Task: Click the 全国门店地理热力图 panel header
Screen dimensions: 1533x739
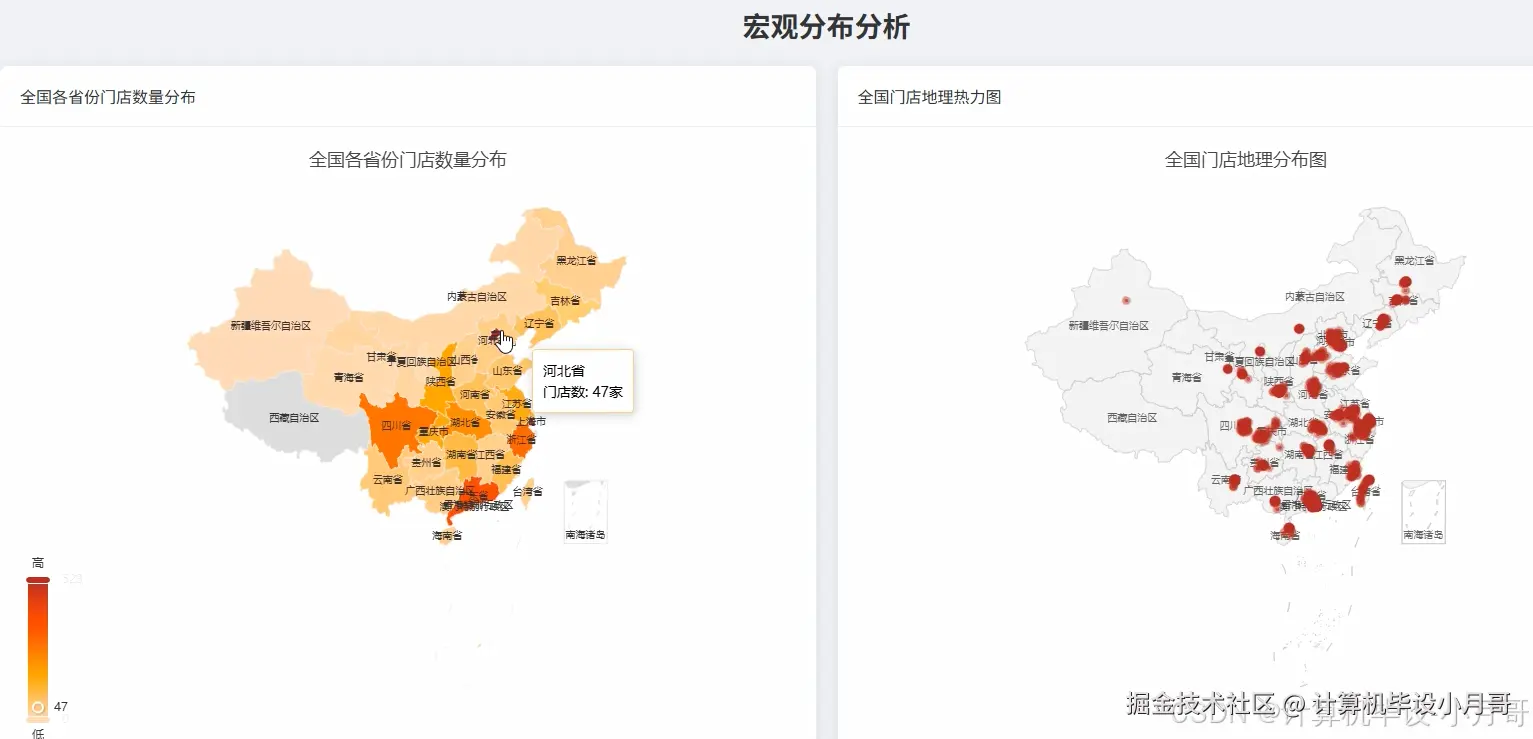Action: tap(930, 97)
